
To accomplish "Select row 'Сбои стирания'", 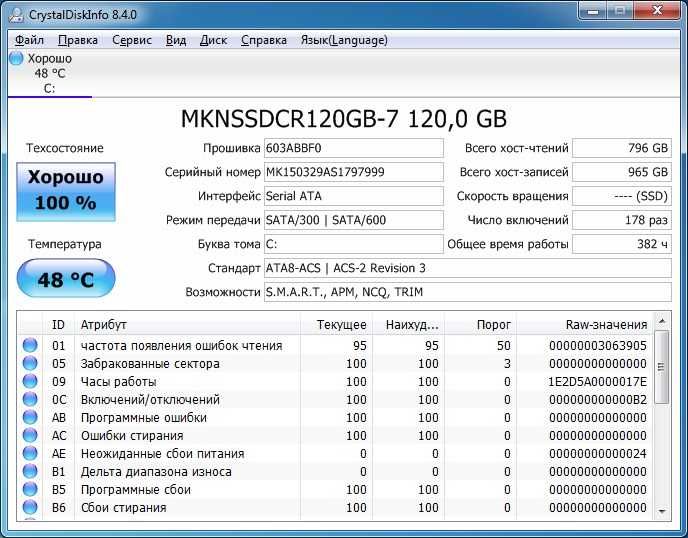I will click(335, 507).
